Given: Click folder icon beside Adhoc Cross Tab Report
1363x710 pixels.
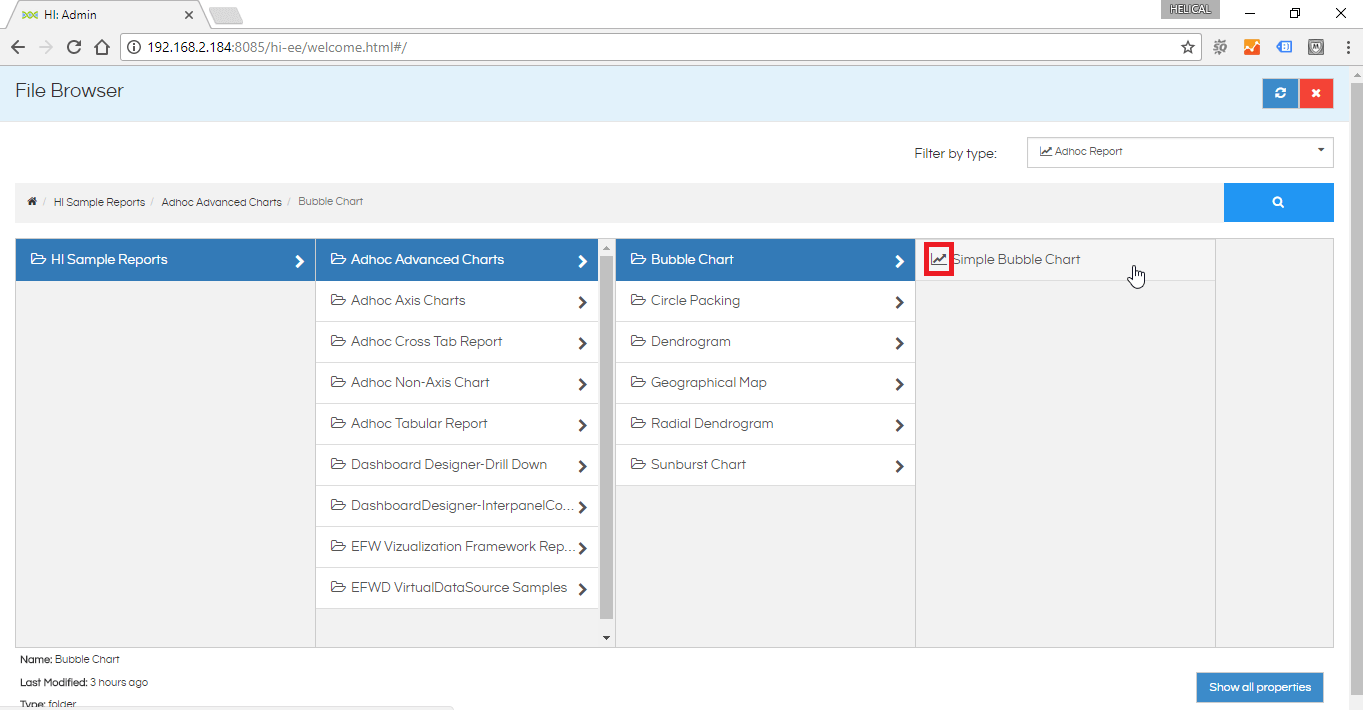Looking at the screenshot, I should pos(338,341).
